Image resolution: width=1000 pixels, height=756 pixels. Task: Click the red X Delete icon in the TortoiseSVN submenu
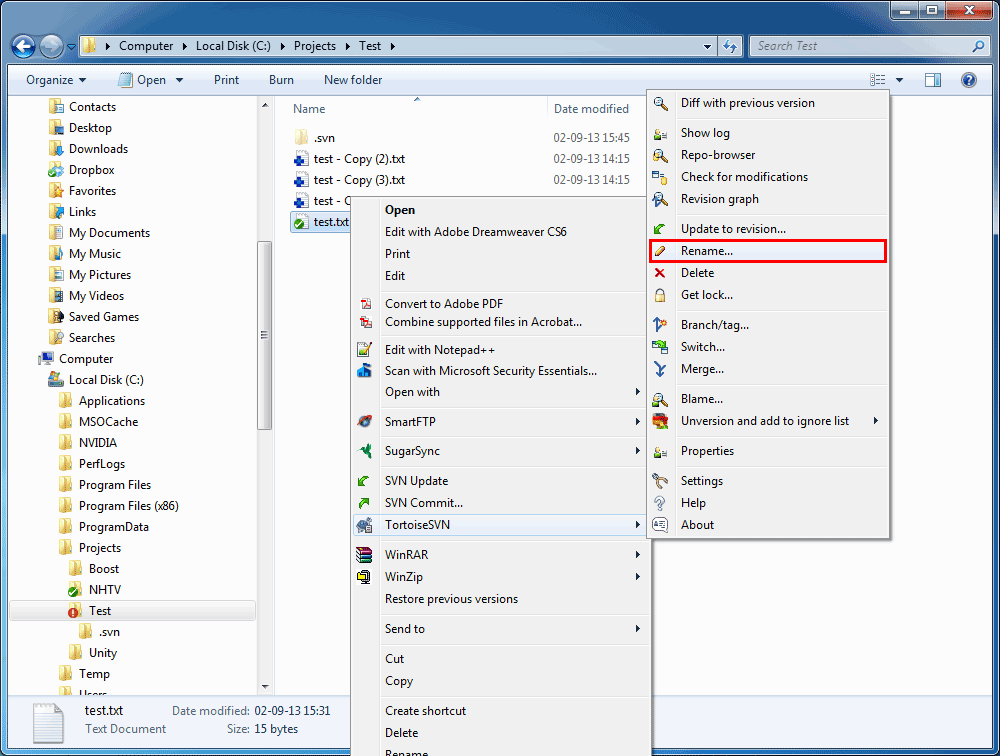tap(660, 273)
